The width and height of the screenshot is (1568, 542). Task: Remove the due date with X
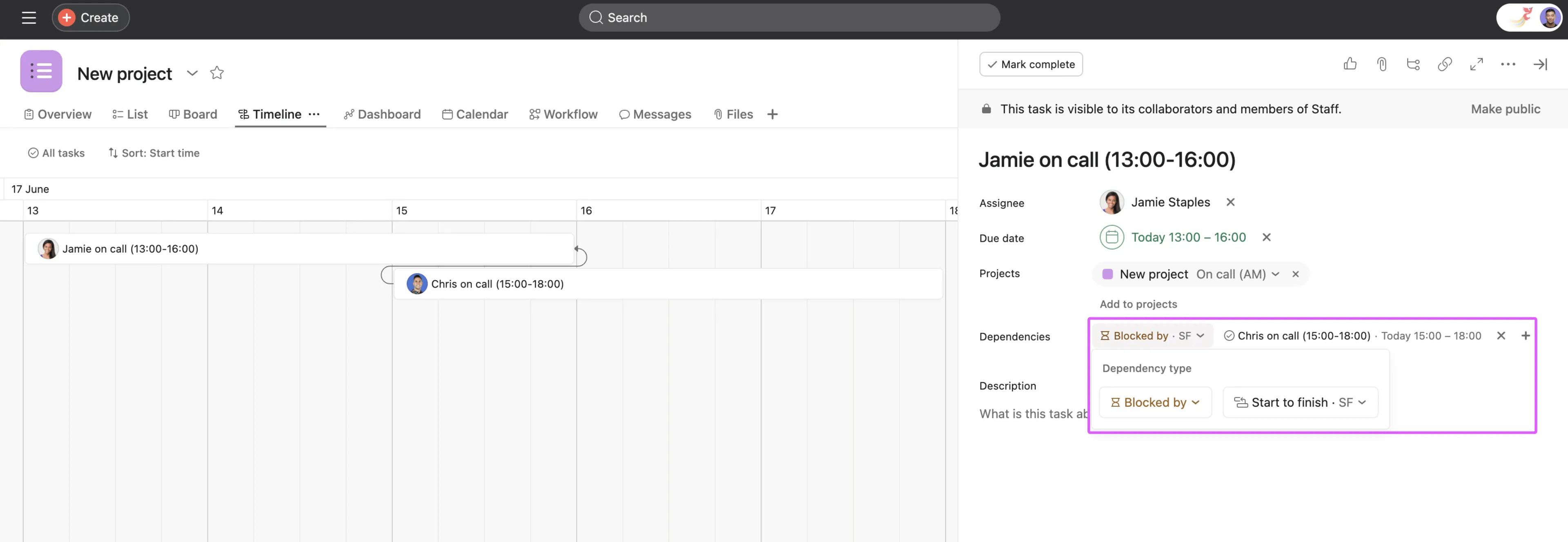(x=1266, y=237)
